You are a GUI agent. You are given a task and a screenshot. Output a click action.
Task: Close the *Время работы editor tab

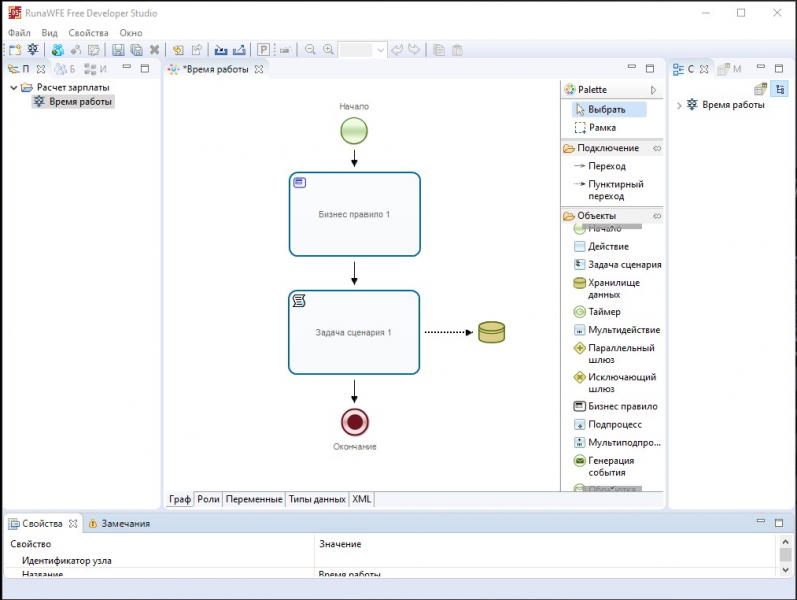coord(259,69)
